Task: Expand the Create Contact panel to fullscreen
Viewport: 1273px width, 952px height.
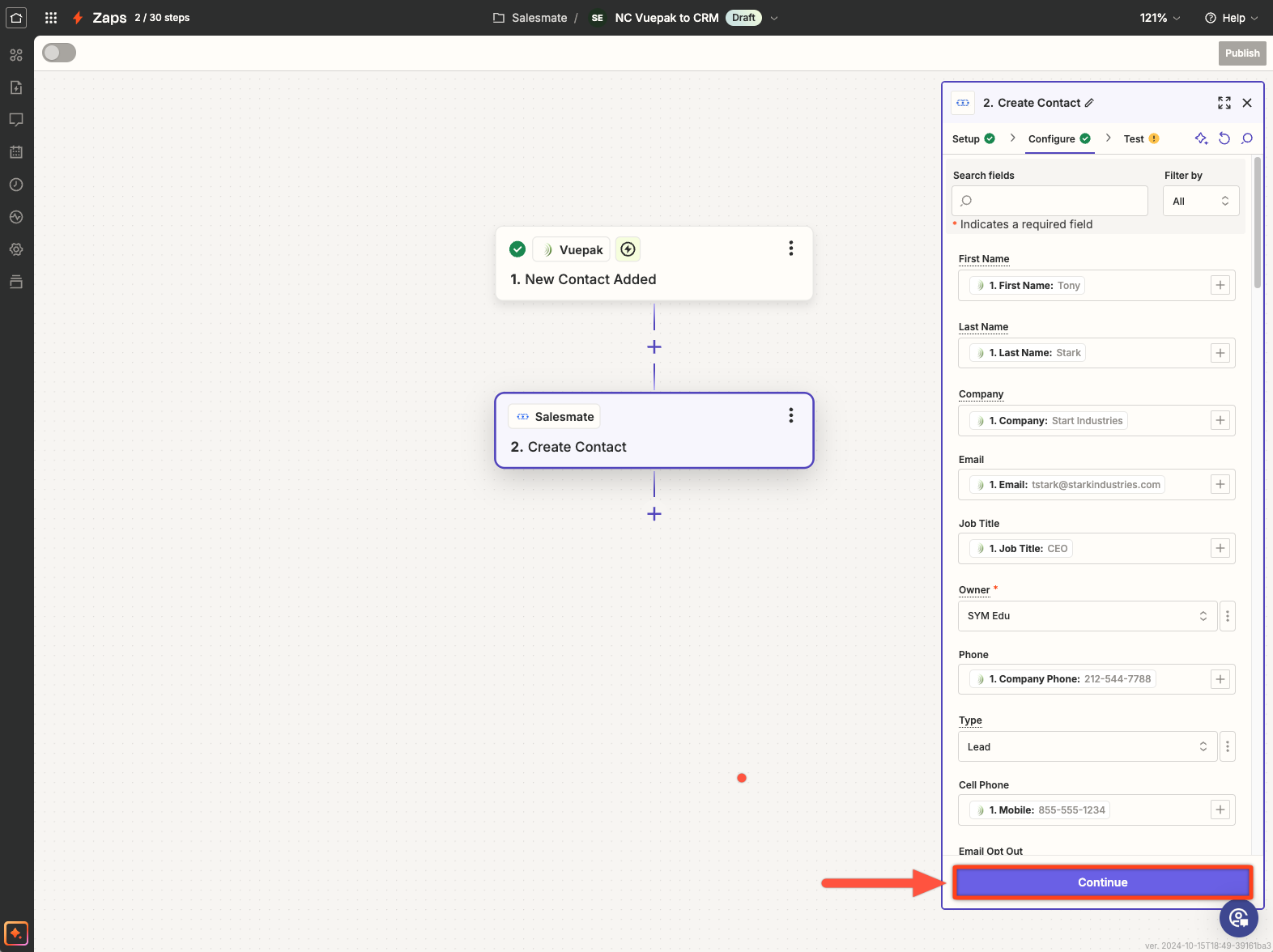Action: point(1224,103)
